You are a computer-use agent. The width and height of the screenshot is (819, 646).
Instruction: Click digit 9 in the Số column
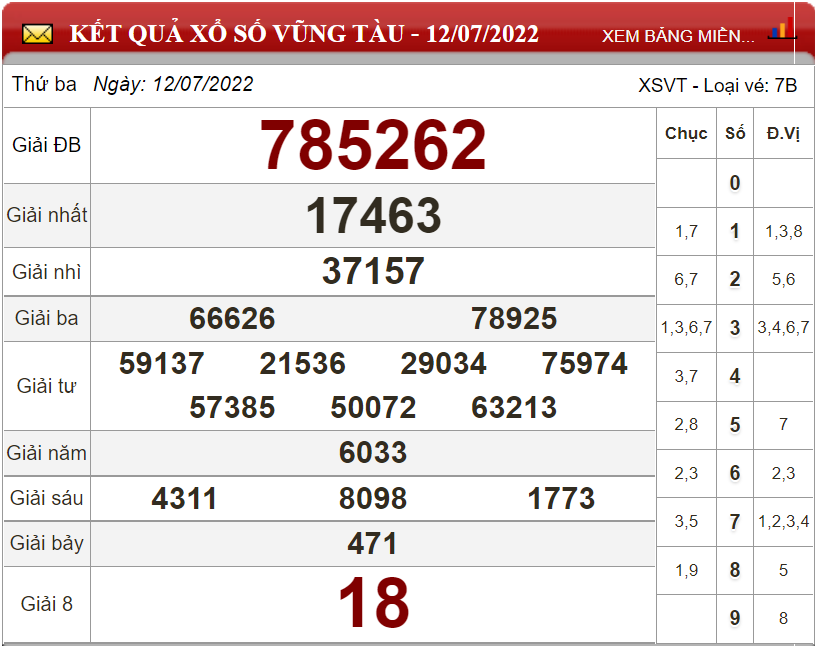click(x=735, y=618)
